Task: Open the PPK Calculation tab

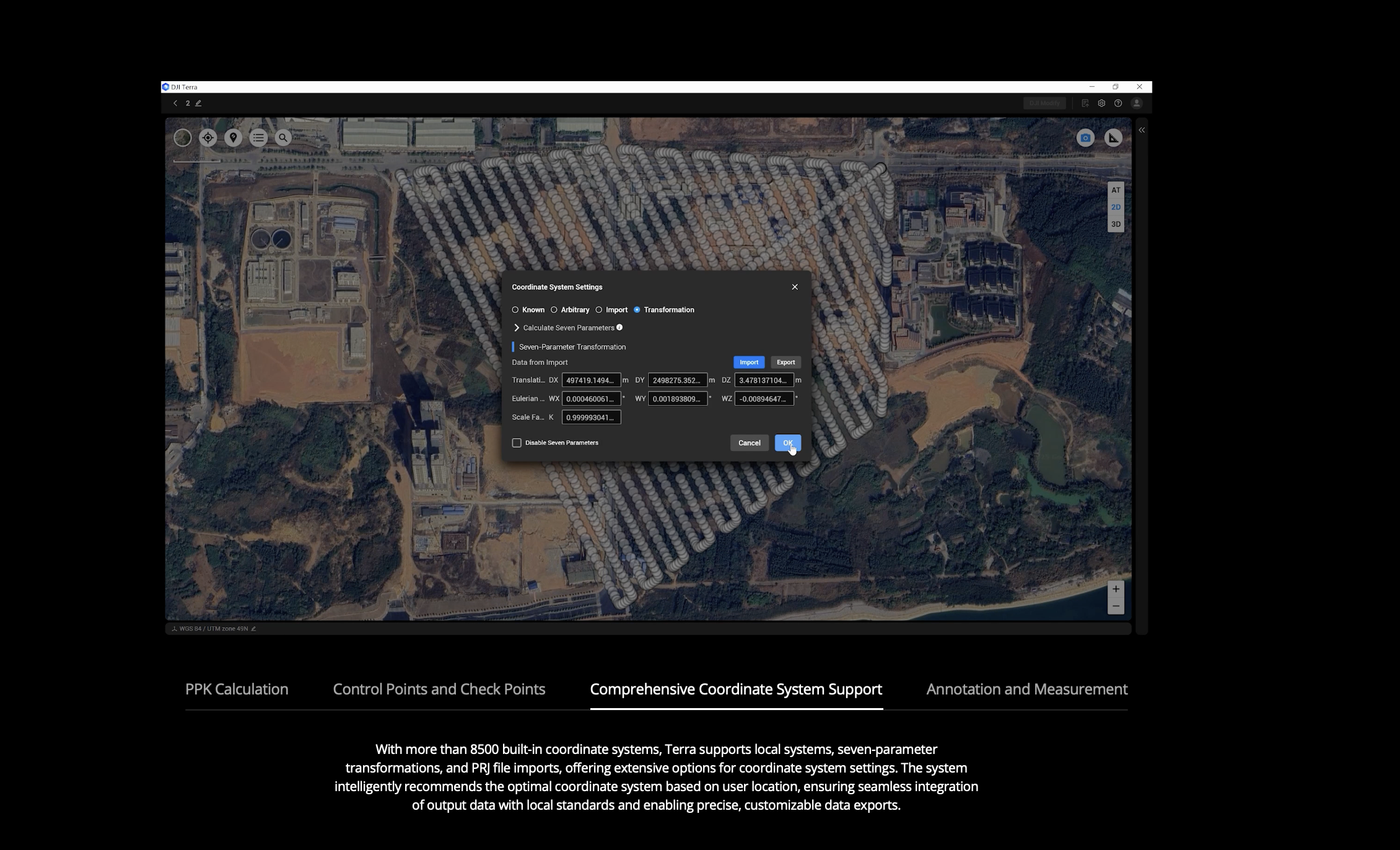Action: point(237,689)
